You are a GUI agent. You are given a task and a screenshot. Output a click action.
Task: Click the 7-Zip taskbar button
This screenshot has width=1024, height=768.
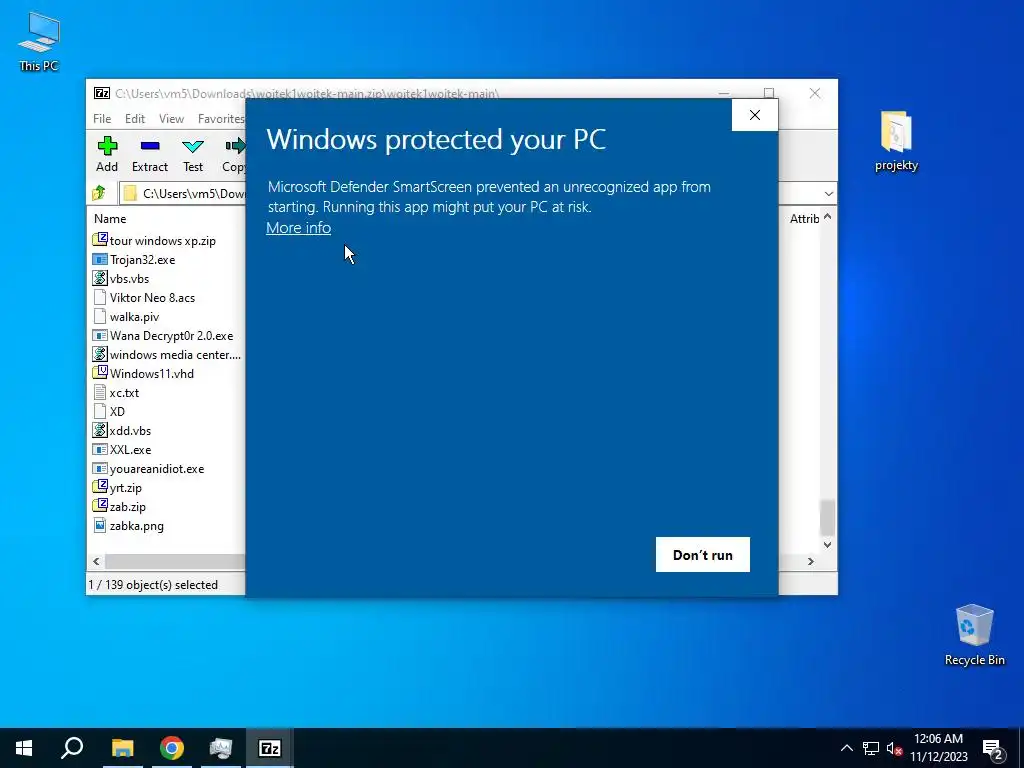pos(270,748)
